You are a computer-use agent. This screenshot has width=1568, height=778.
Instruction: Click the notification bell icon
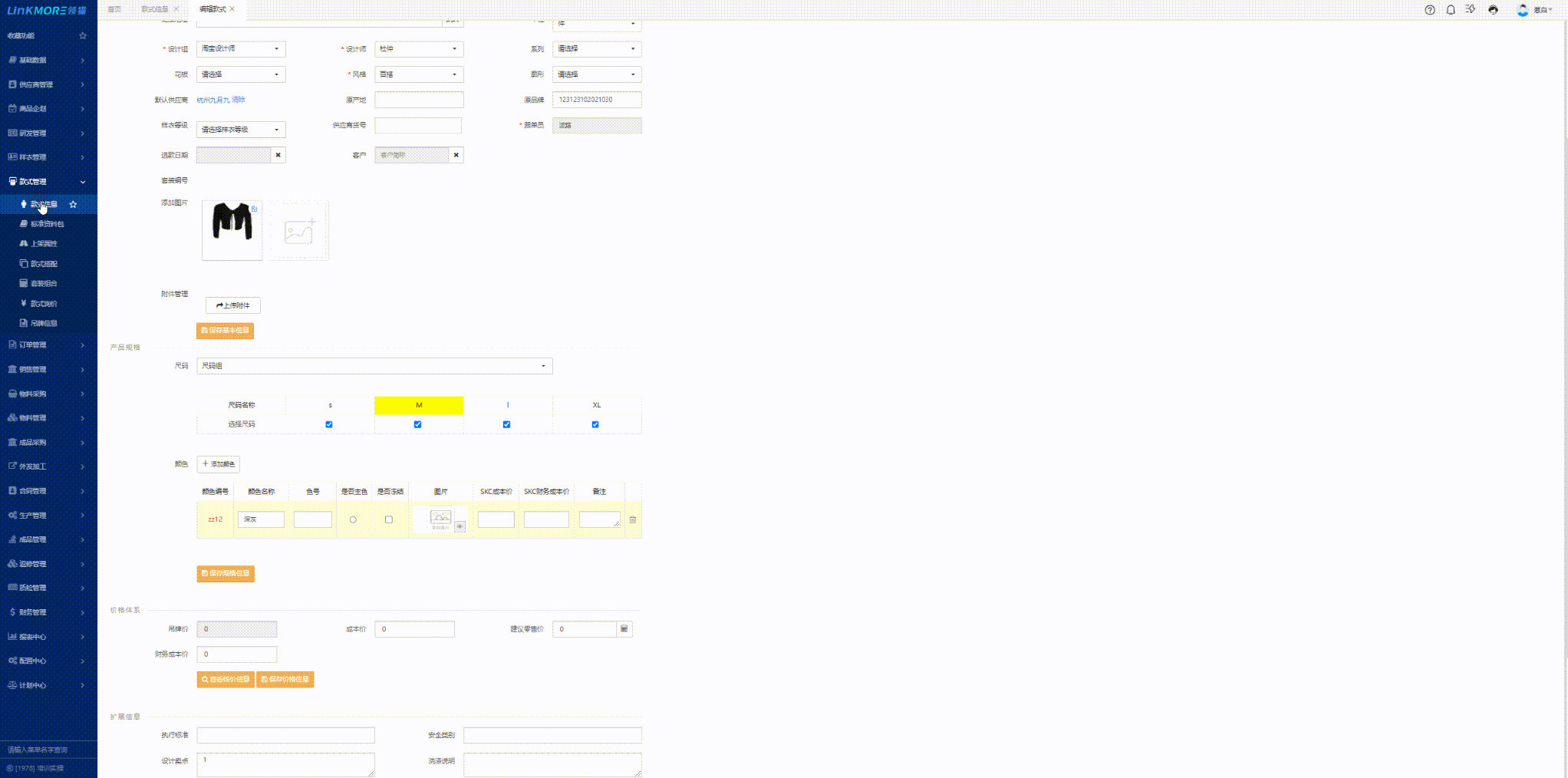tap(1451, 10)
